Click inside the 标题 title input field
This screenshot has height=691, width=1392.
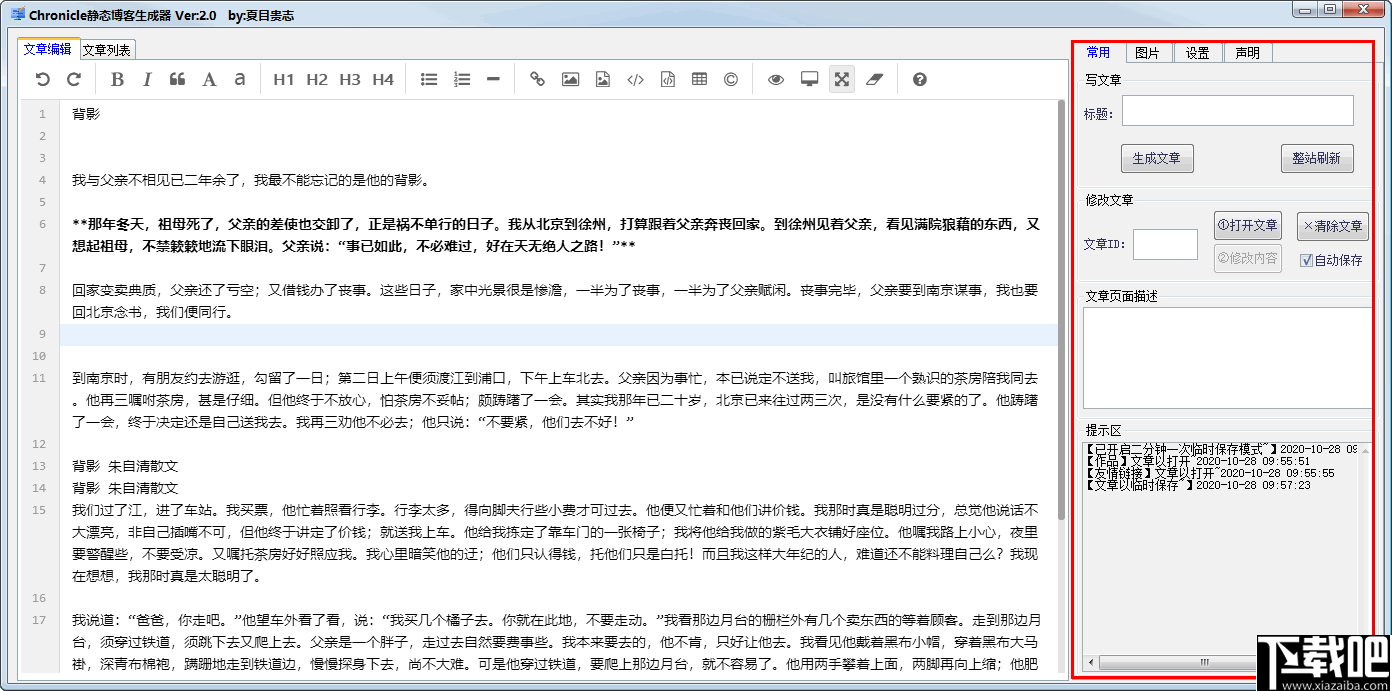(x=1237, y=110)
